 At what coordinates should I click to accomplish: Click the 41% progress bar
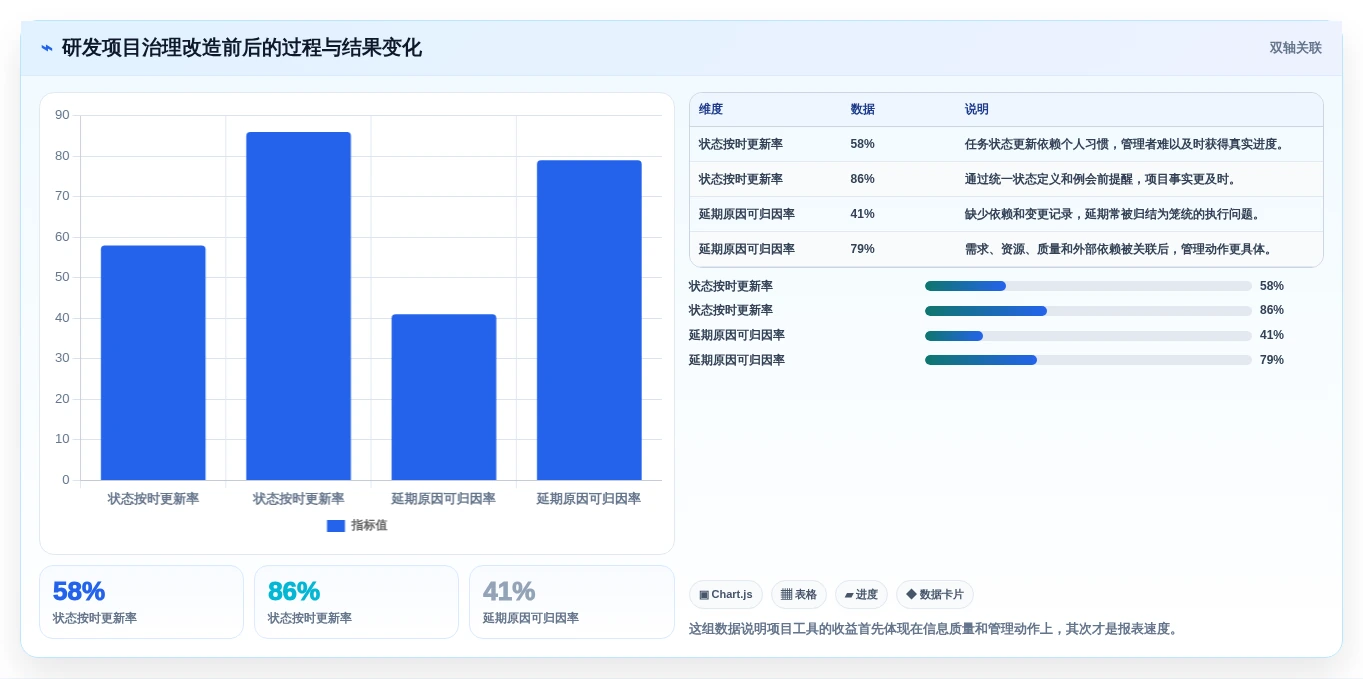pyautogui.click(x=1088, y=336)
